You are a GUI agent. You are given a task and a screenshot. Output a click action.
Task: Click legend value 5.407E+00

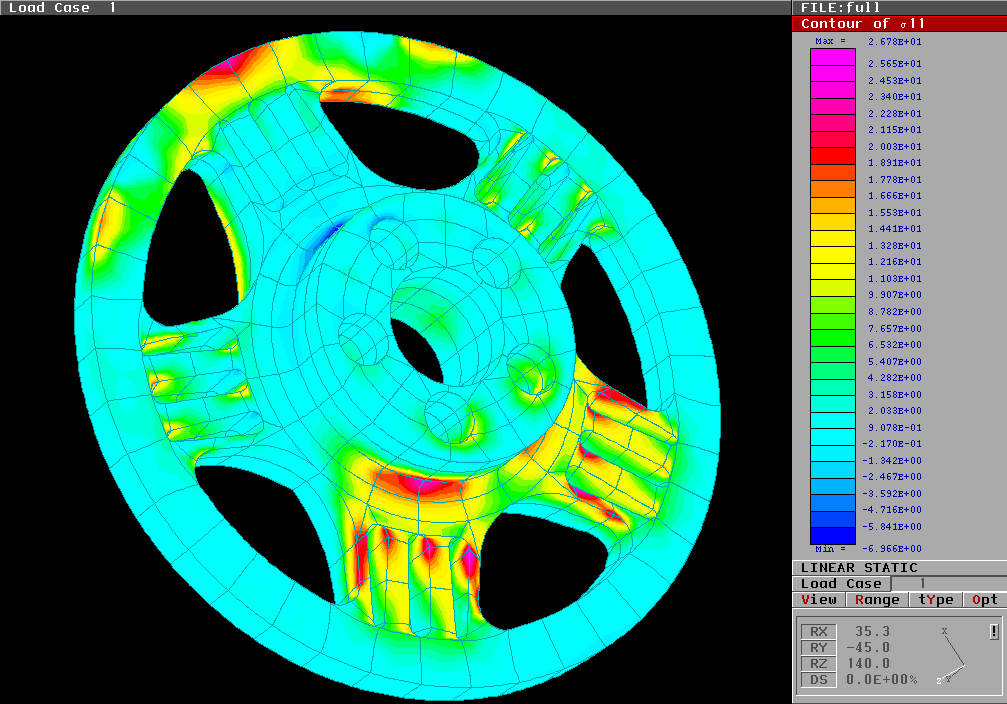pos(895,362)
